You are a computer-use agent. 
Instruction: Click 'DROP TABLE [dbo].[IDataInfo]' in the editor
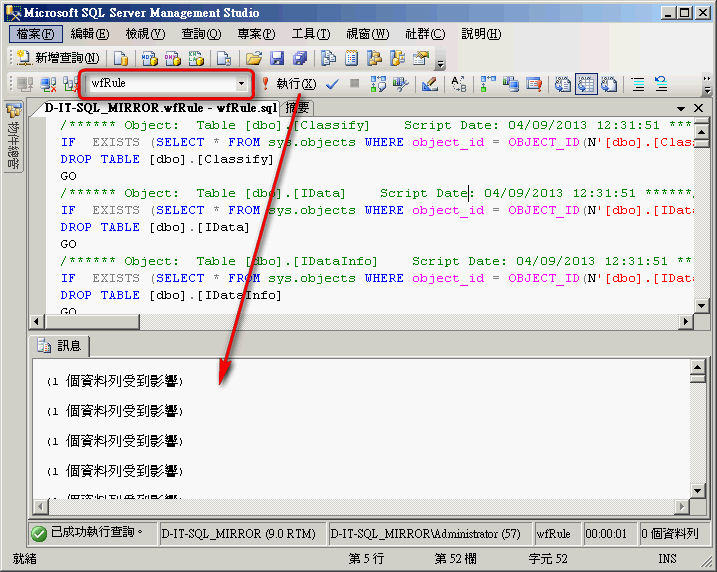171,295
